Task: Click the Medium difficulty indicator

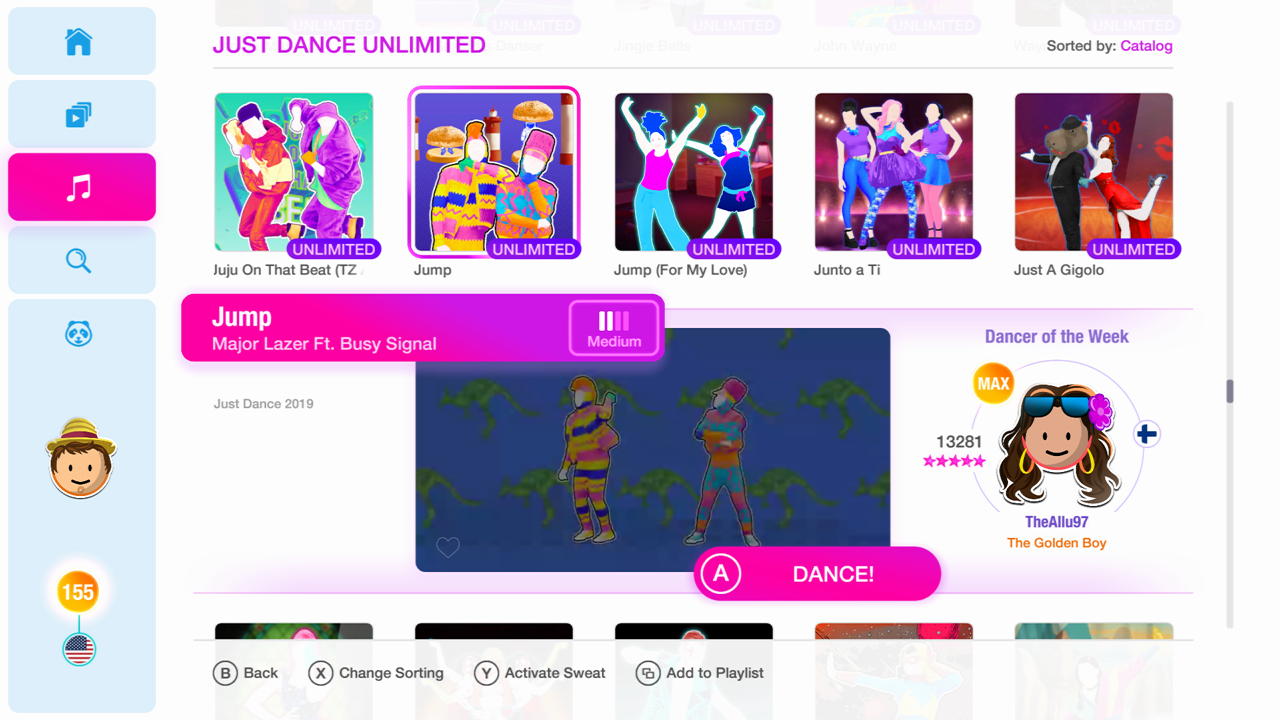Action: click(614, 328)
